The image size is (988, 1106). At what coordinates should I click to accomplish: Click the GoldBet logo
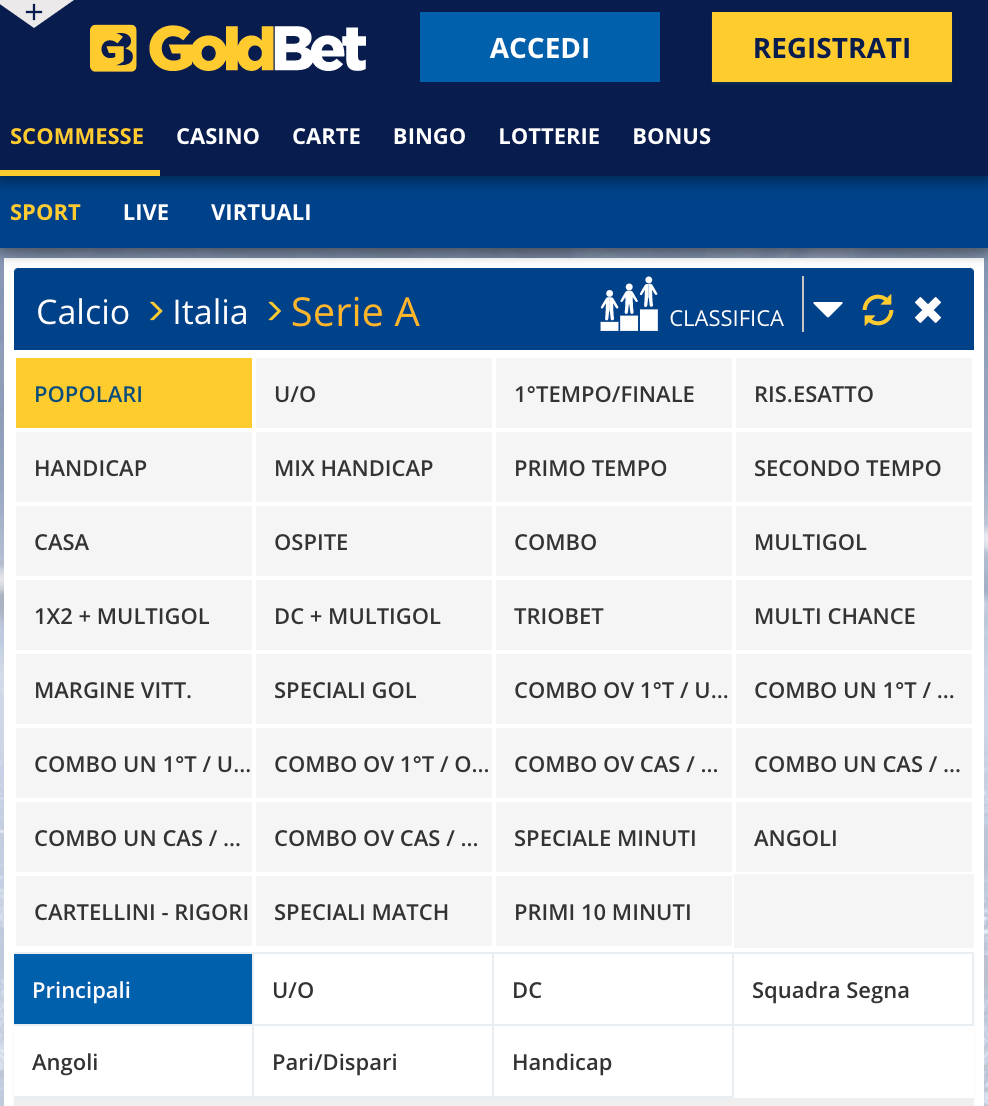[x=228, y=48]
